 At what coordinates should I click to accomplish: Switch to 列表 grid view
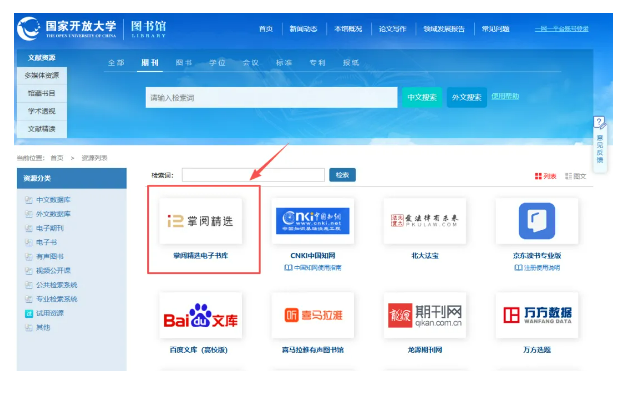545,176
